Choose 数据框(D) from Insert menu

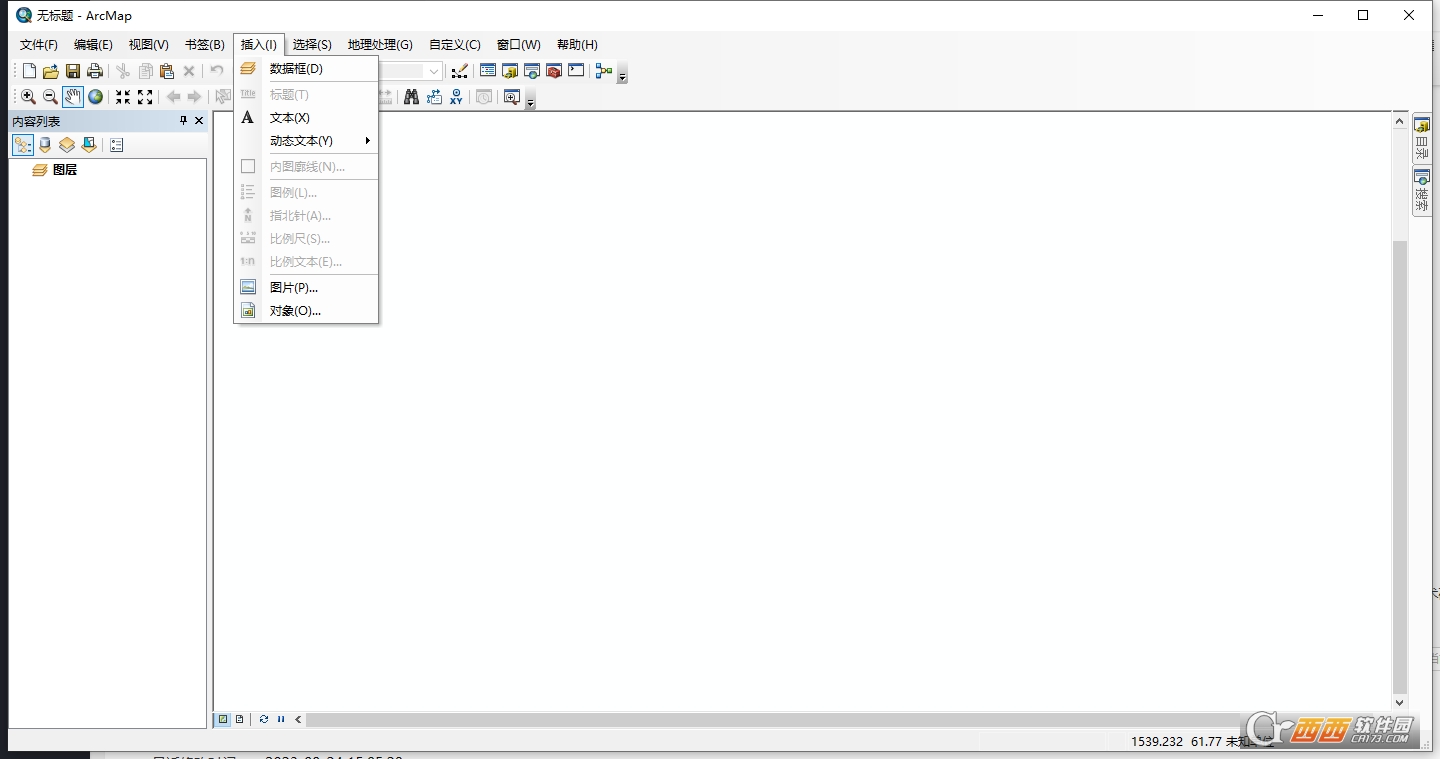[306, 69]
